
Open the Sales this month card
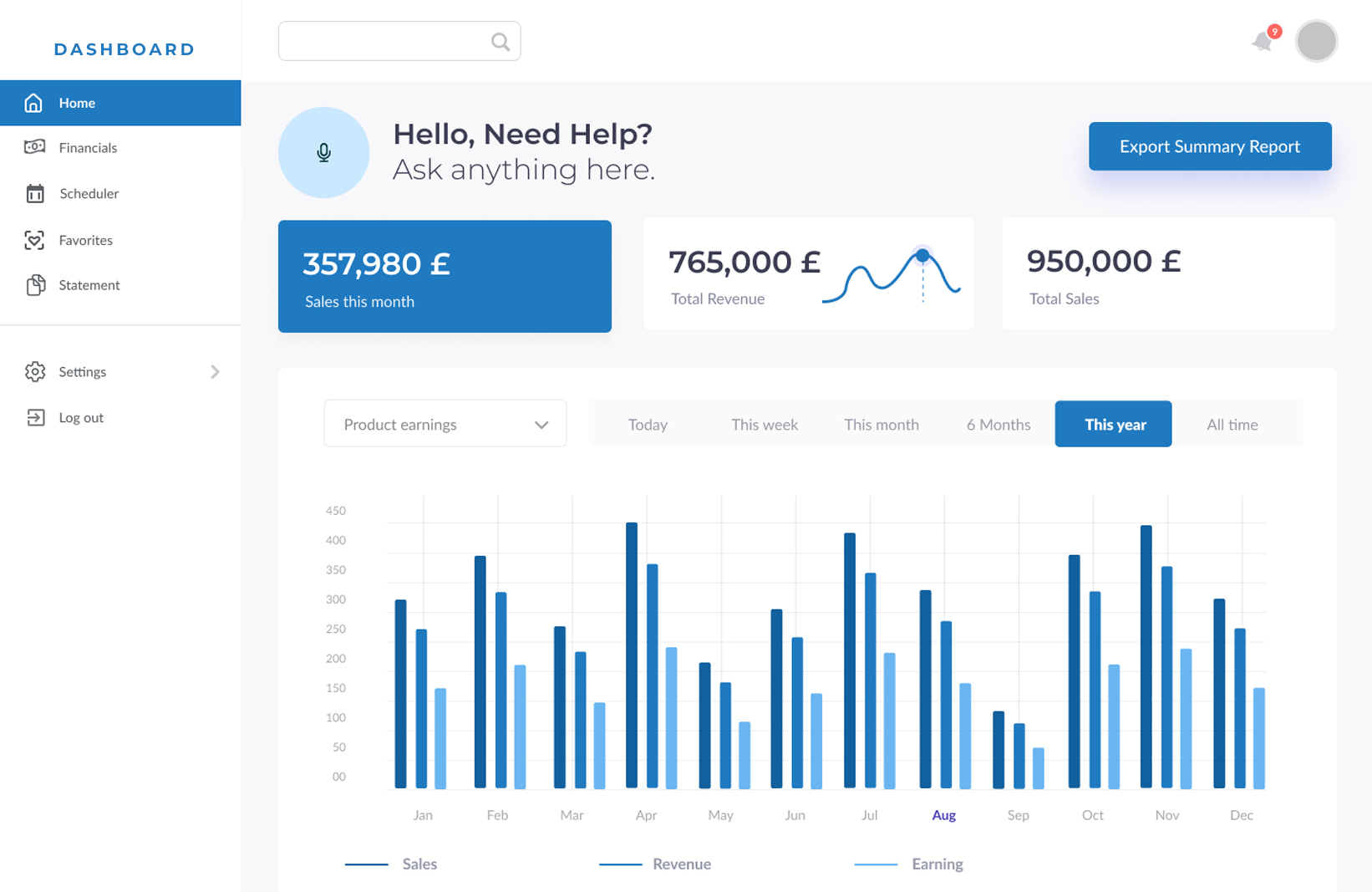point(445,277)
